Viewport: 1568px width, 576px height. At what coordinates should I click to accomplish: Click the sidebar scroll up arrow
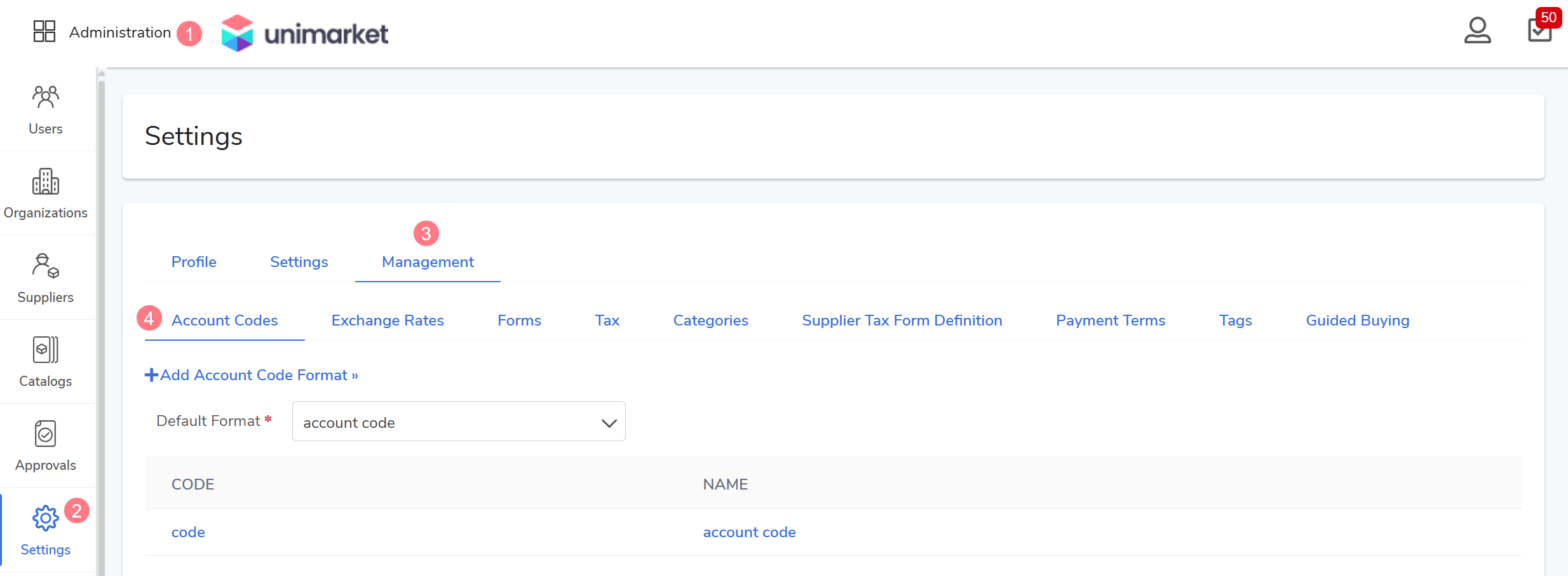(102, 74)
